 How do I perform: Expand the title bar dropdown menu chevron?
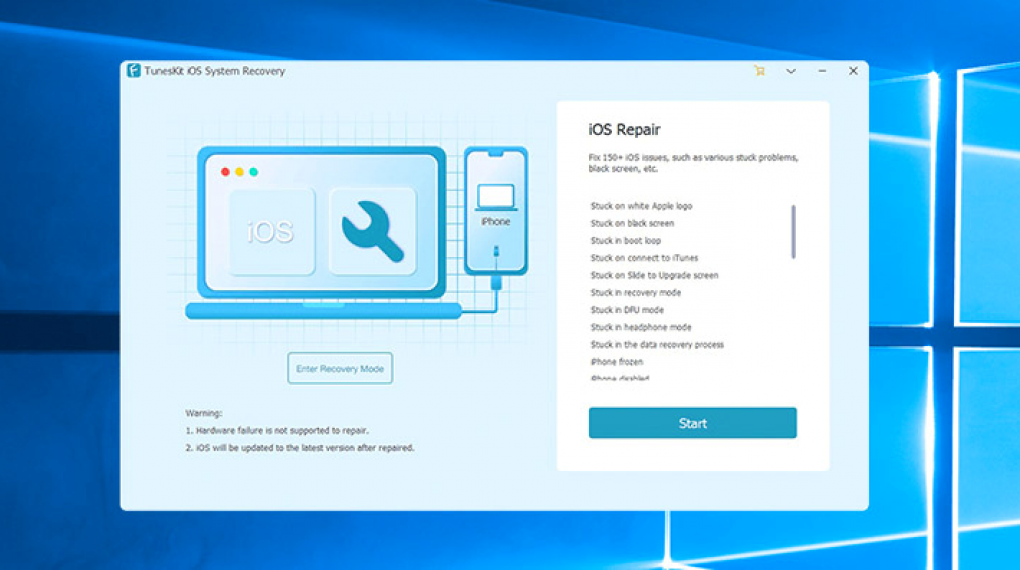pos(791,71)
